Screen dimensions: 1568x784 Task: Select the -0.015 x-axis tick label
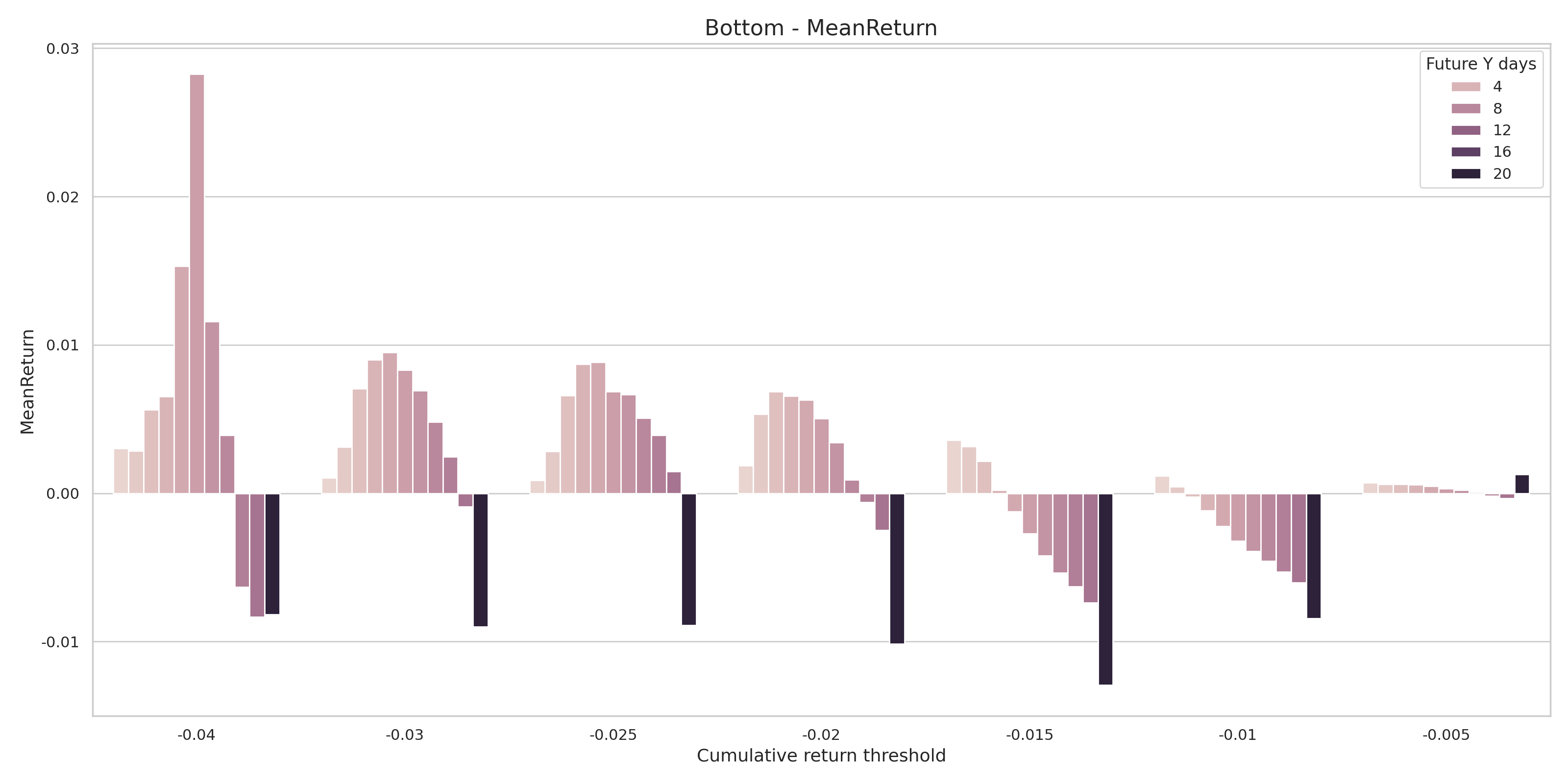[1029, 735]
